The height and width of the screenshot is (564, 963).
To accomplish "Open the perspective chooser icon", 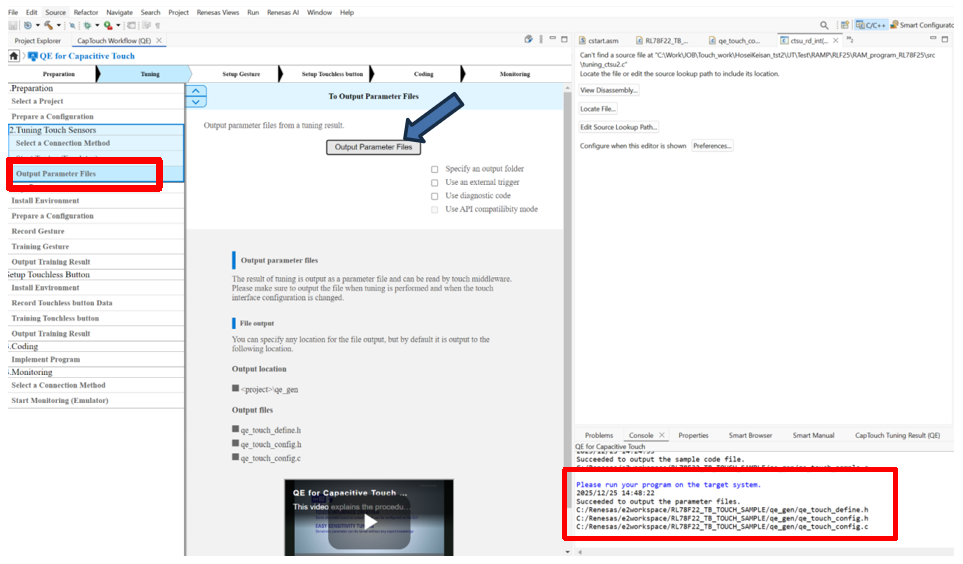I will (x=845, y=25).
